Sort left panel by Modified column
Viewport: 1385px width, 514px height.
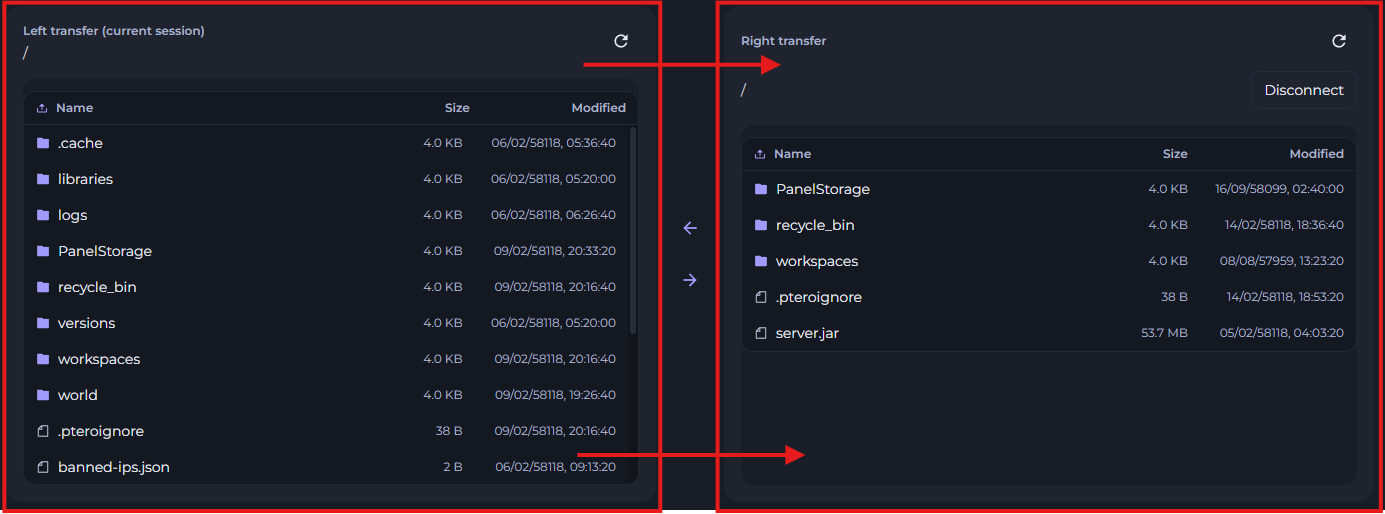click(598, 108)
